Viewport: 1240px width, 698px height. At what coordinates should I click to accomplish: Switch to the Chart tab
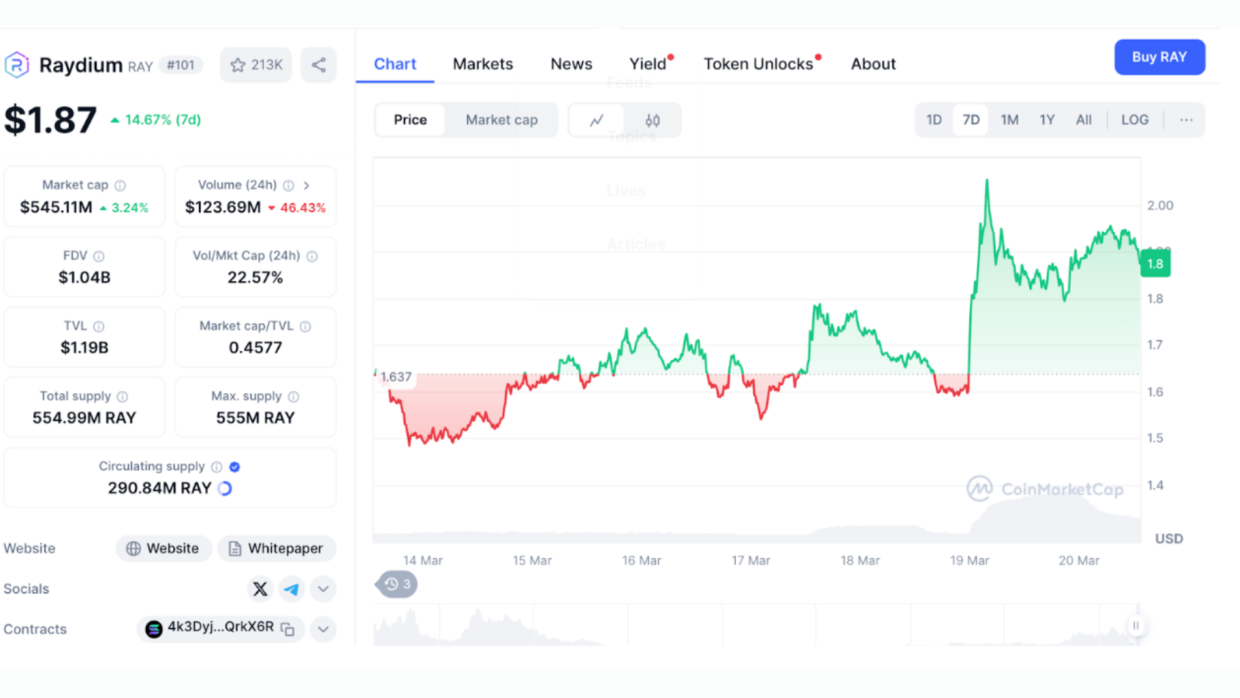pyautogui.click(x=395, y=64)
